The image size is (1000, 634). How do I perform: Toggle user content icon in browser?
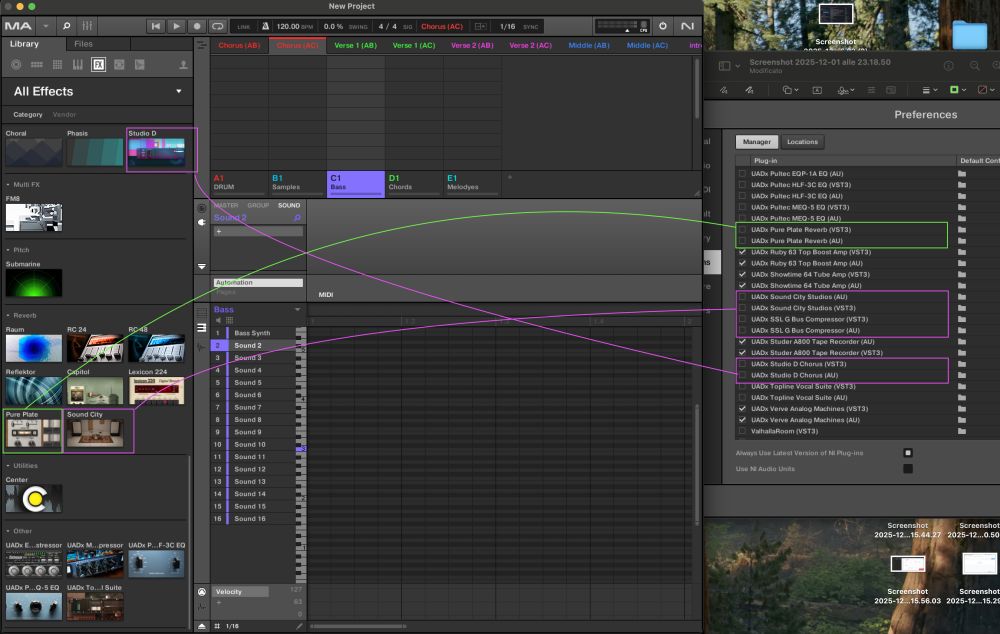click(183, 65)
